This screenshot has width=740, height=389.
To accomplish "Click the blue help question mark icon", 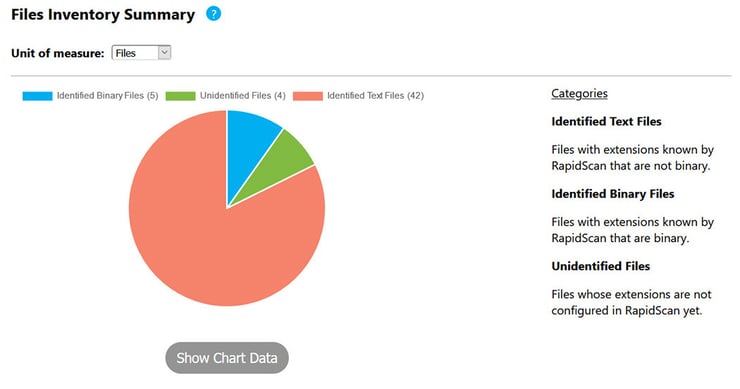I will pos(213,14).
